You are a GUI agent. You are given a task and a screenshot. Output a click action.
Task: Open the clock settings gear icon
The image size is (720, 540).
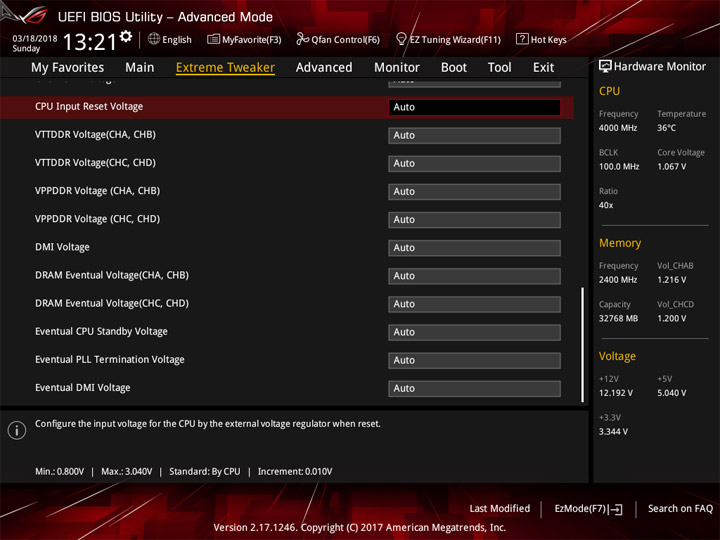(126, 36)
